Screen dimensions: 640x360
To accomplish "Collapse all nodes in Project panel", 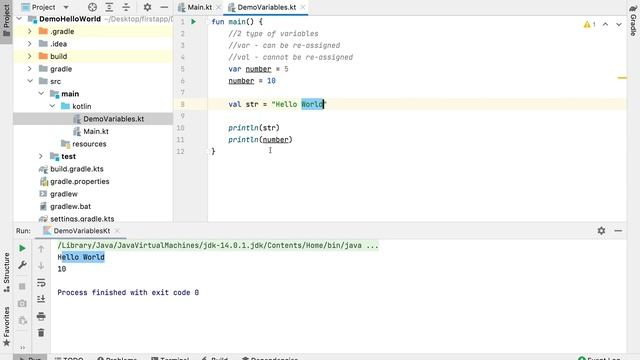I will coord(126,7).
